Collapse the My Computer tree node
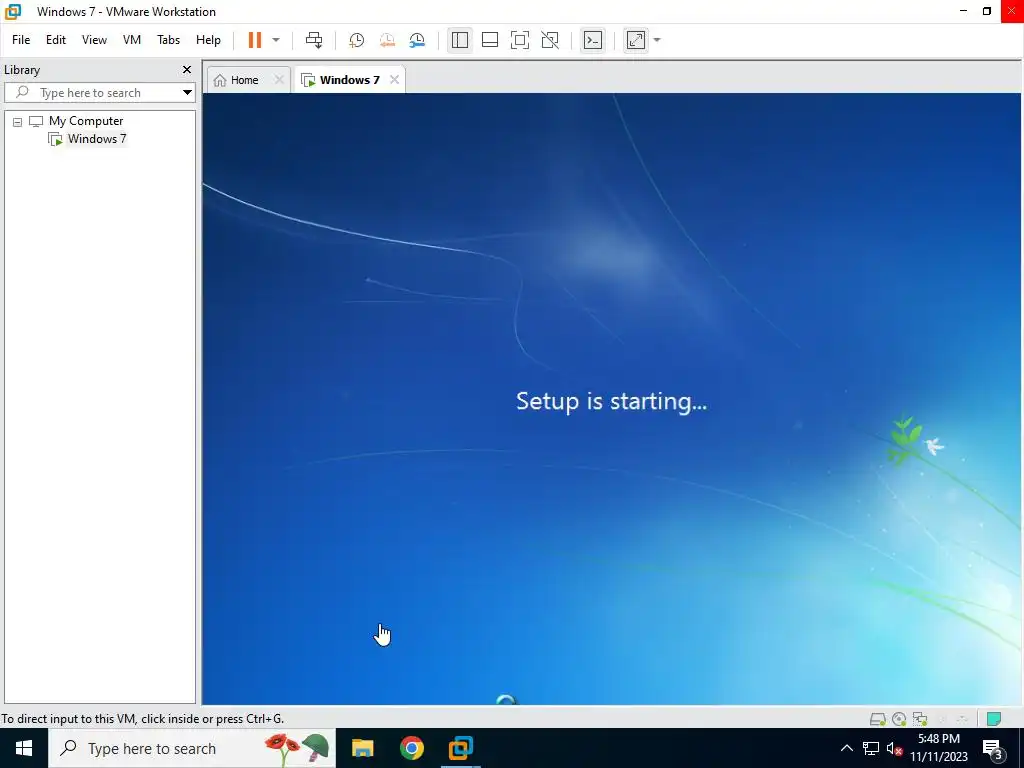1024x768 pixels. tap(18, 121)
